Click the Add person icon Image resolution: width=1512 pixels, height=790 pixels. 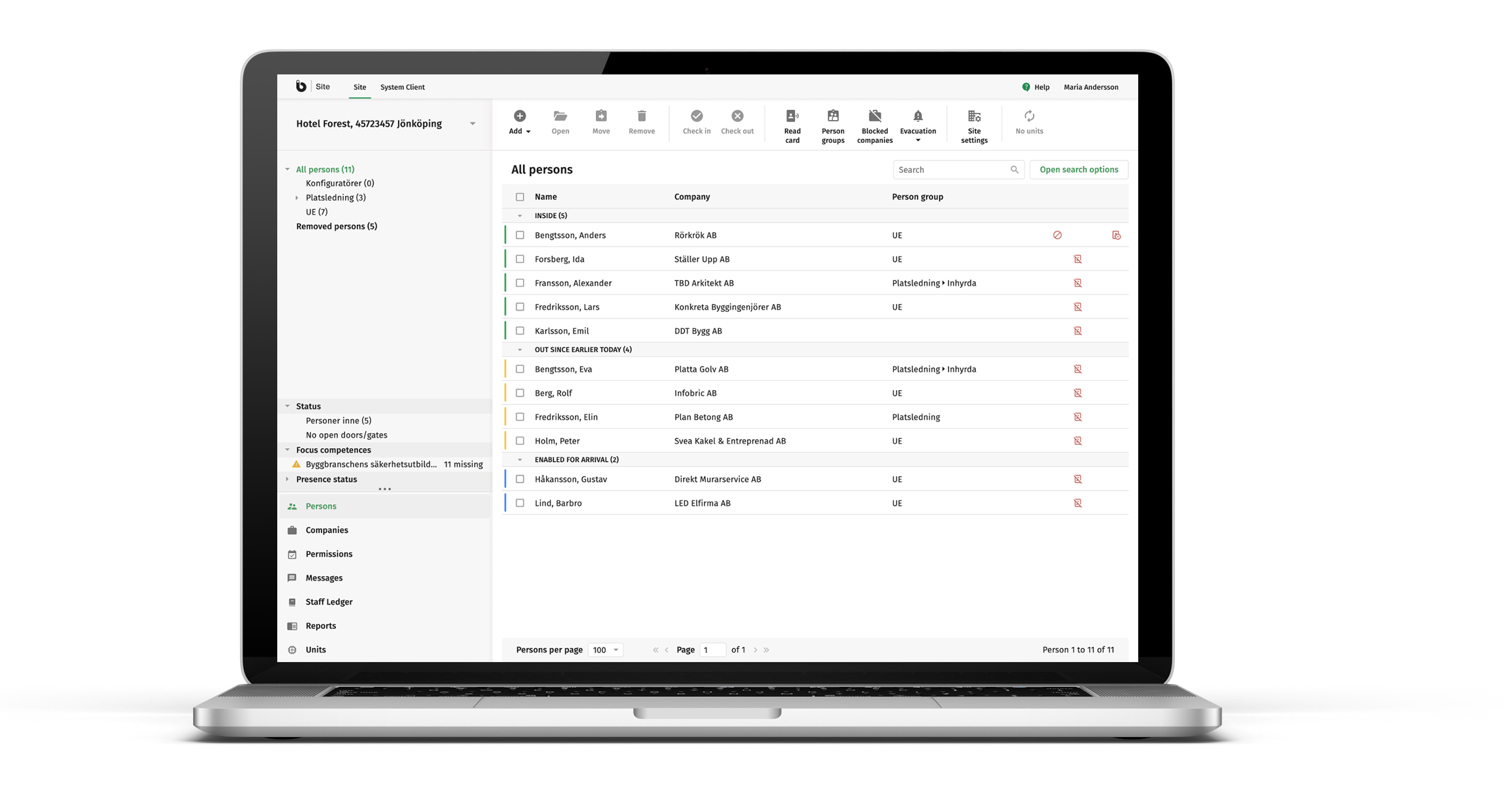point(519,115)
